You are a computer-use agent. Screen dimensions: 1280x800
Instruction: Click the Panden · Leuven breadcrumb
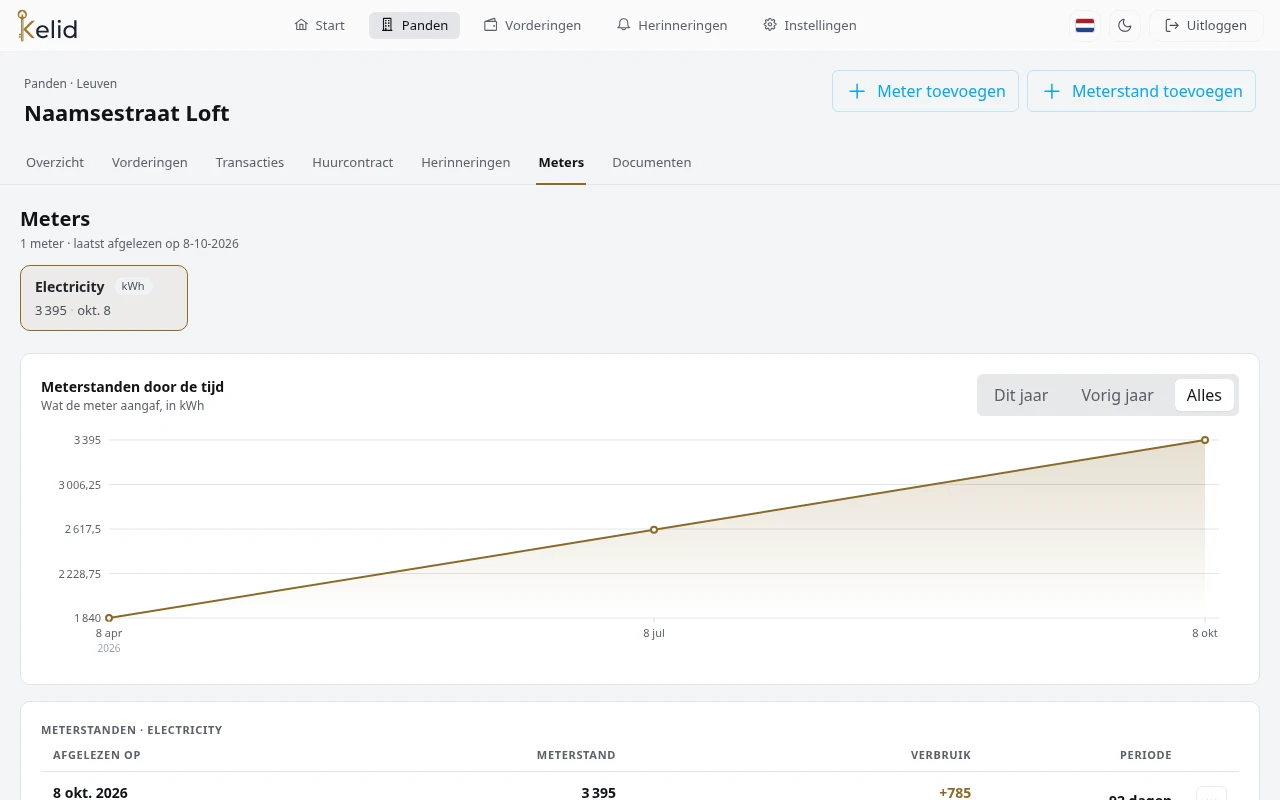tap(70, 84)
